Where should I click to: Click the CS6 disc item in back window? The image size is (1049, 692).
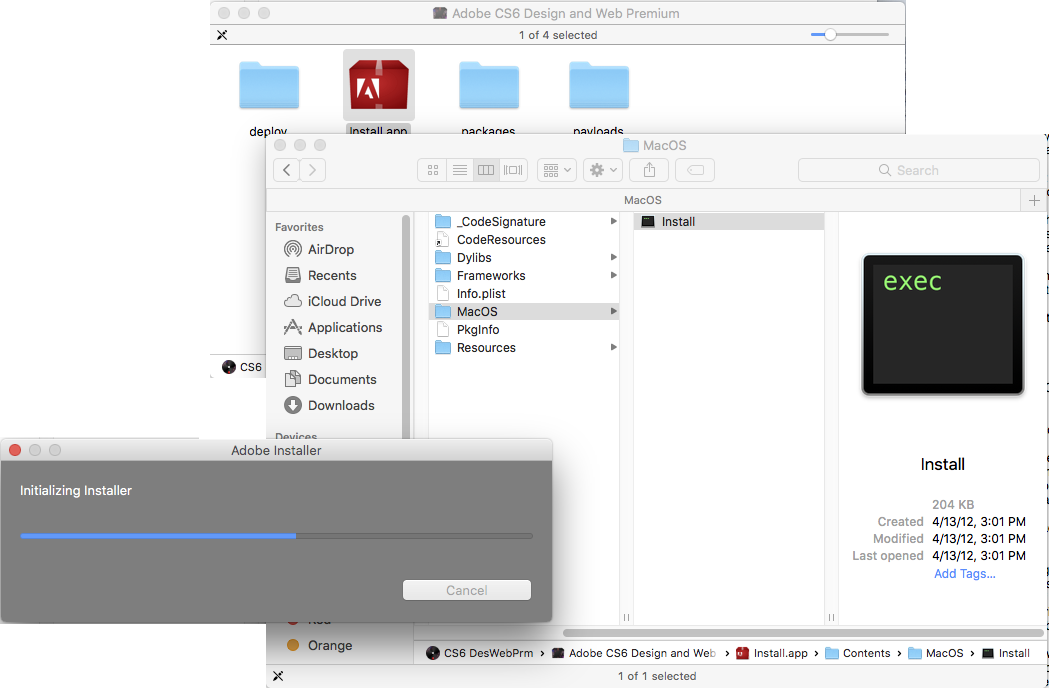click(x=242, y=367)
